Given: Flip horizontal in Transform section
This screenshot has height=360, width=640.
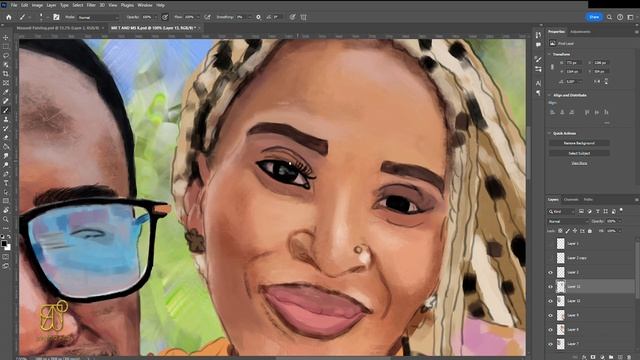Looking at the screenshot, I should [x=598, y=81].
